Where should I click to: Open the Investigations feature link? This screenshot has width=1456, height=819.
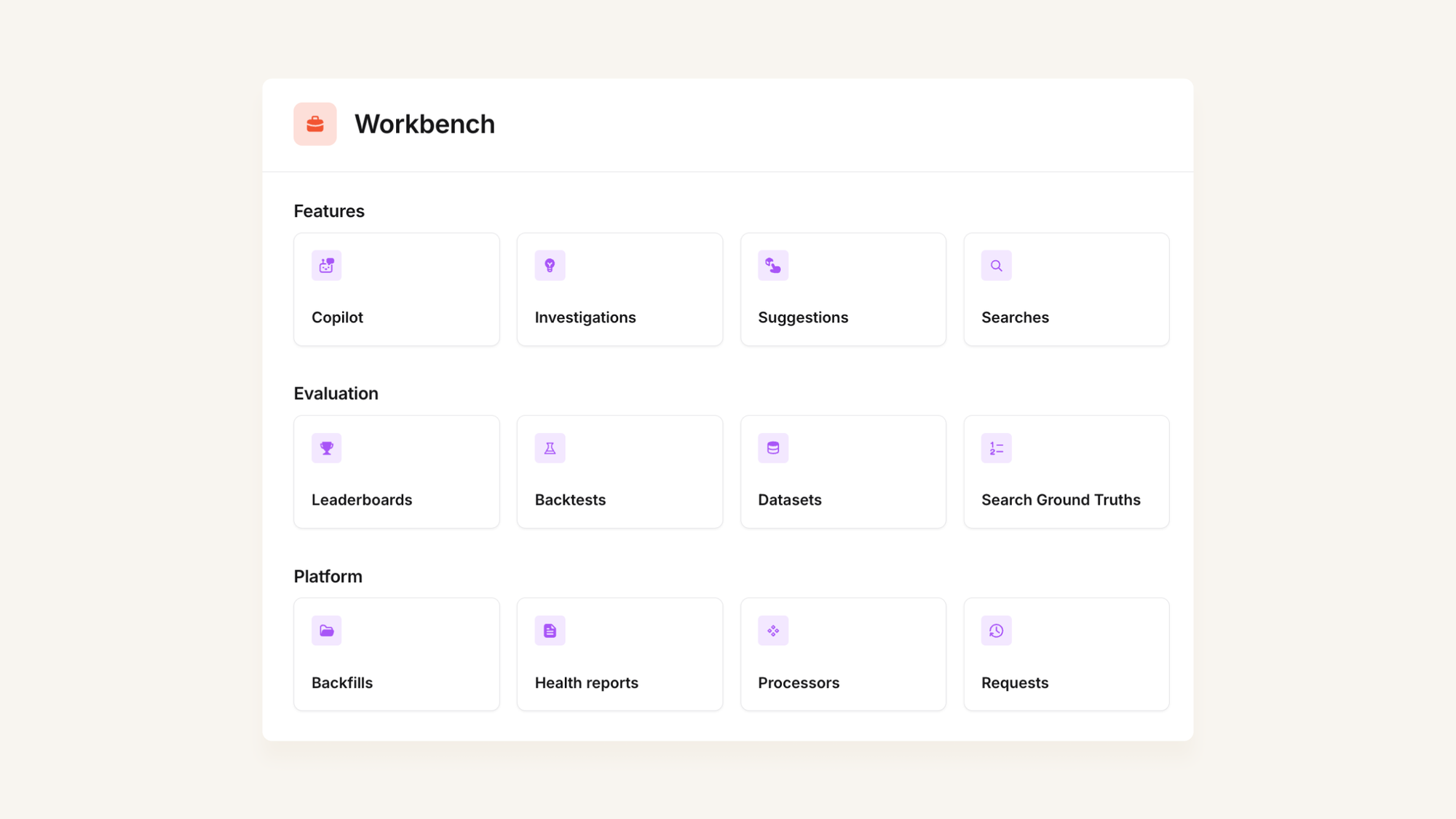(585, 317)
